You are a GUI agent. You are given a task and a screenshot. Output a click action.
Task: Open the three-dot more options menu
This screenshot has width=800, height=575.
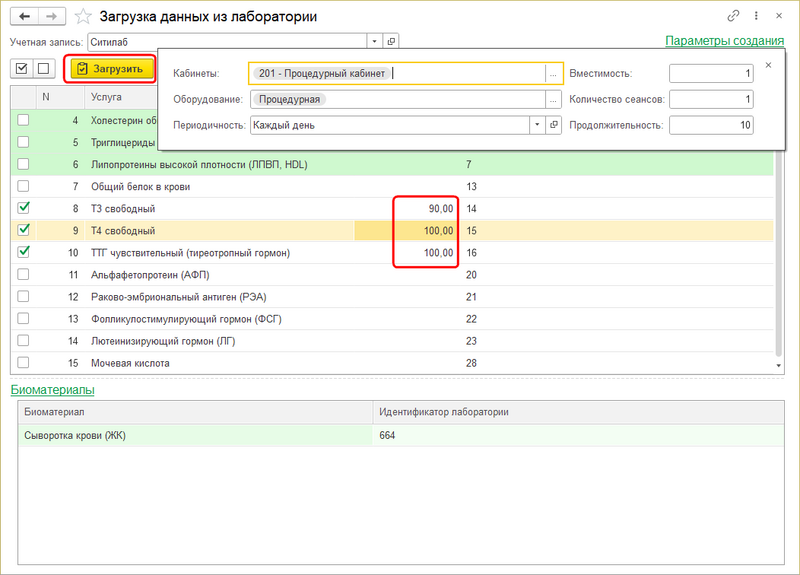(x=757, y=16)
